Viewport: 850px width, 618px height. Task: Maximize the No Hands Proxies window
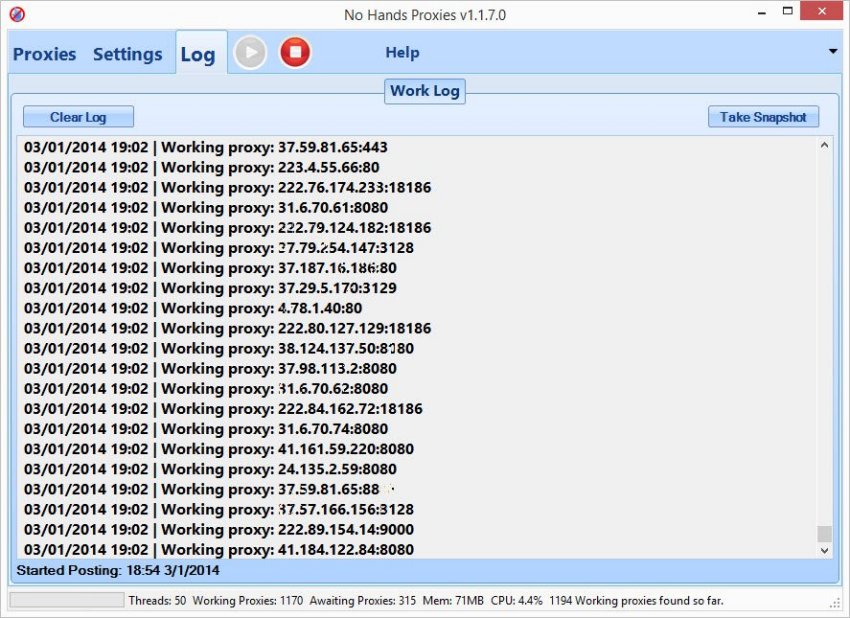pyautogui.click(x=788, y=11)
